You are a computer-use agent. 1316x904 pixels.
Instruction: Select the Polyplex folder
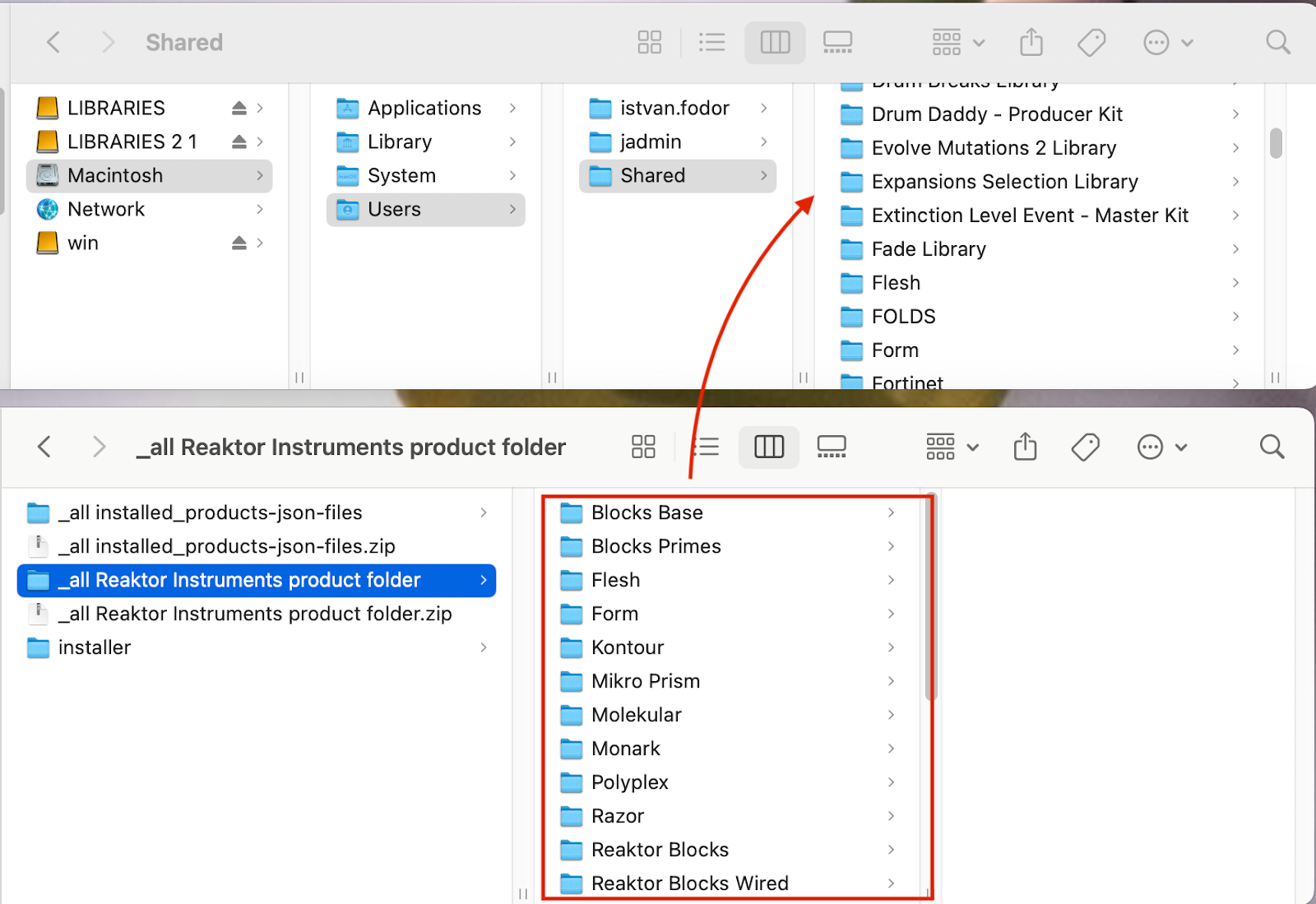(729, 782)
